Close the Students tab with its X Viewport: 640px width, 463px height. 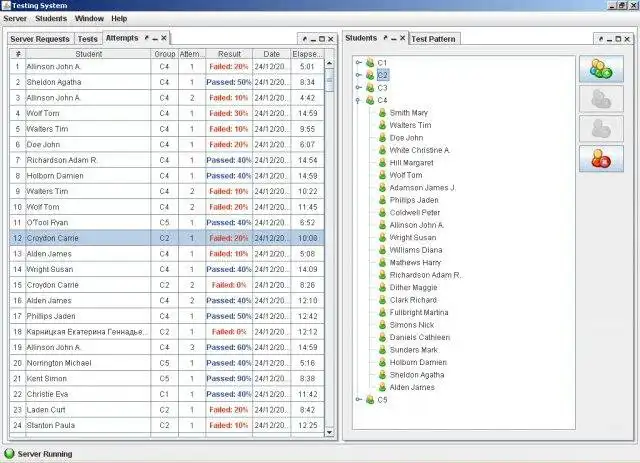[x=402, y=38]
